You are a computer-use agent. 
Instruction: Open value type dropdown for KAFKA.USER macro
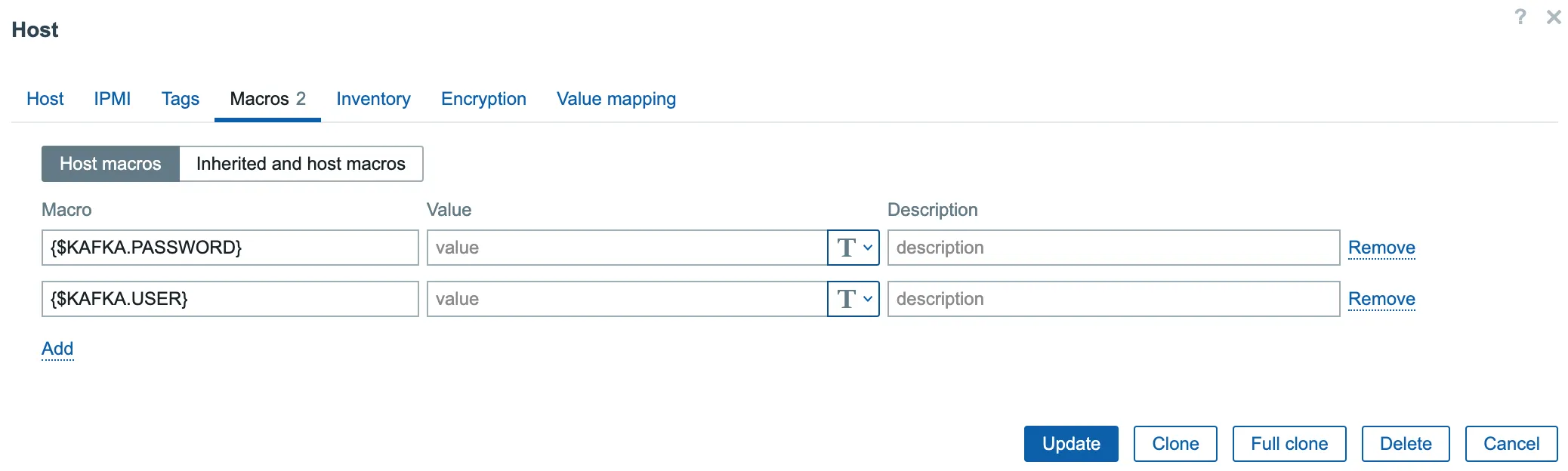[853, 299]
